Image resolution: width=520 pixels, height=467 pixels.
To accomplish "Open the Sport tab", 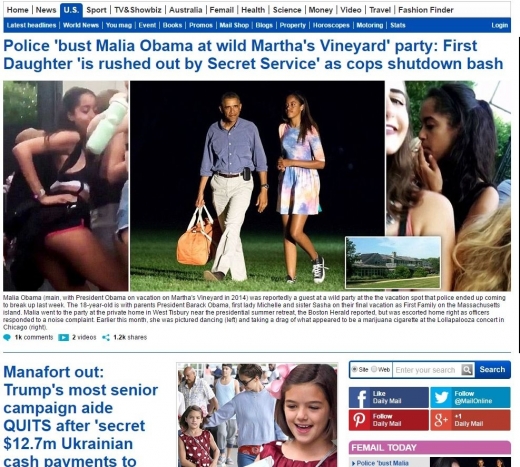I will point(96,10).
